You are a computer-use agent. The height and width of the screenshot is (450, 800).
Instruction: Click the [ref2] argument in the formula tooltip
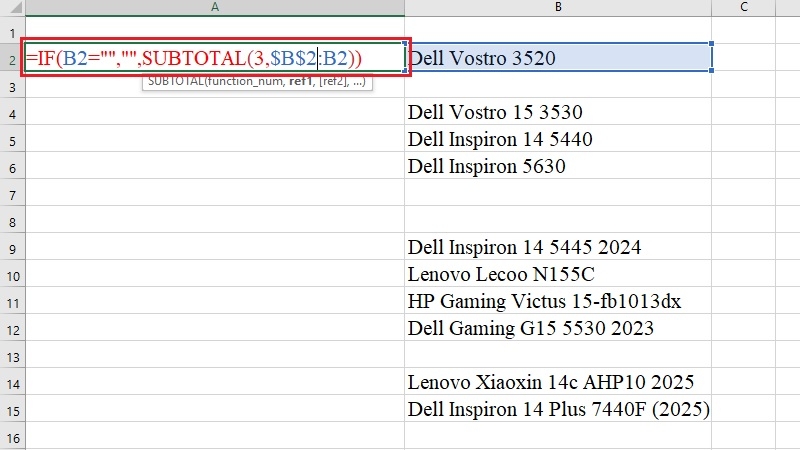[334, 82]
